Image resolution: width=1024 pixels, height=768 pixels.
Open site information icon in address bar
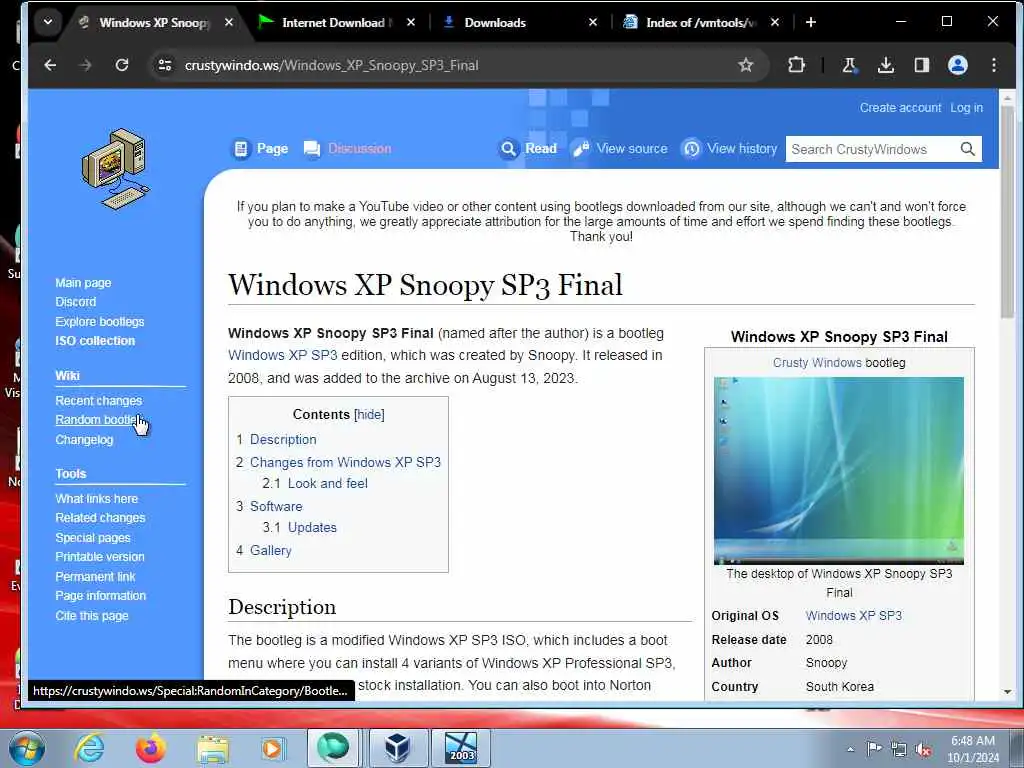(165, 65)
